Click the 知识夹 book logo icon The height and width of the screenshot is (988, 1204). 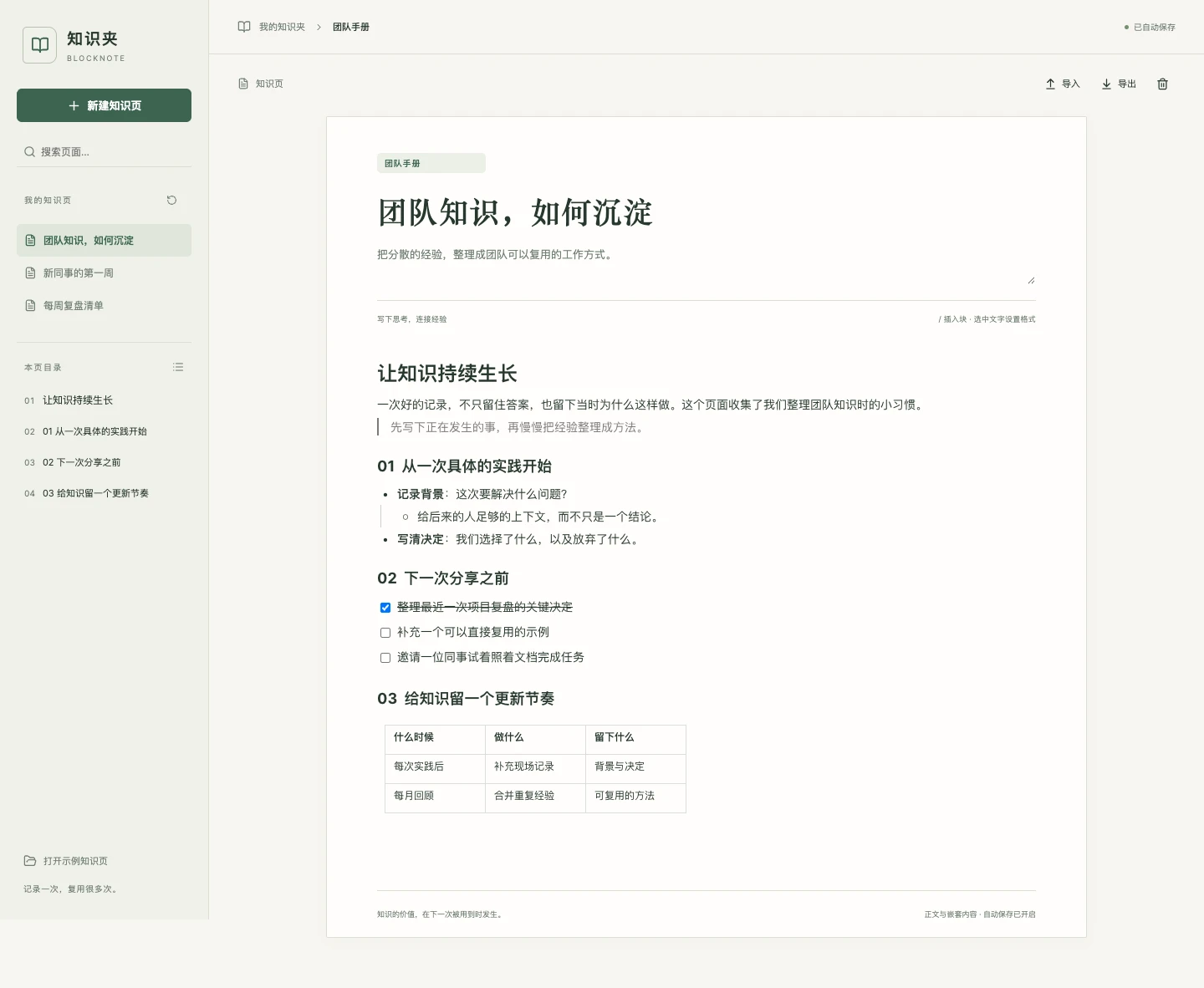pos(39,45)
